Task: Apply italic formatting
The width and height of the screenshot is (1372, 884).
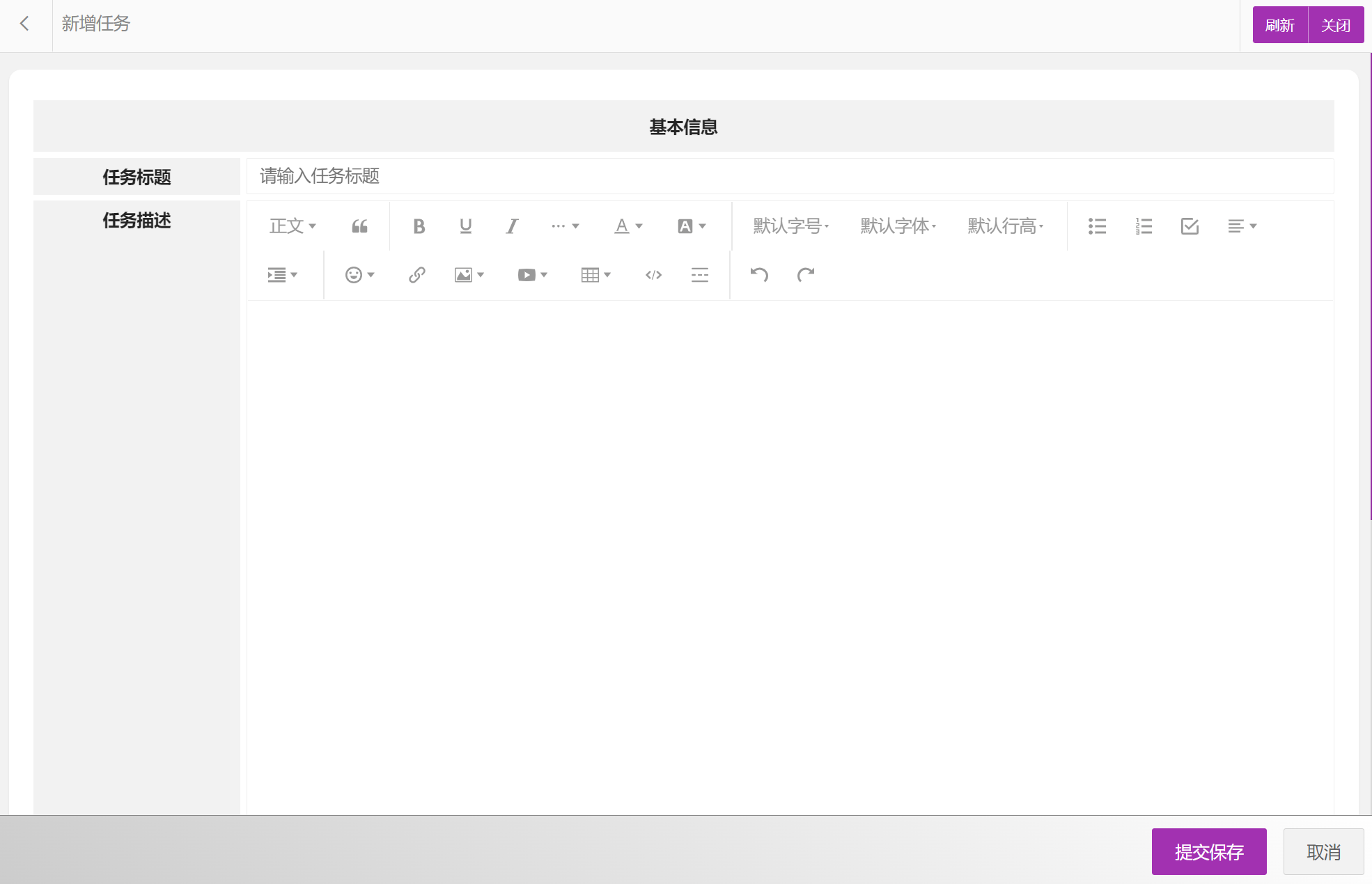Action: point(512,226)
